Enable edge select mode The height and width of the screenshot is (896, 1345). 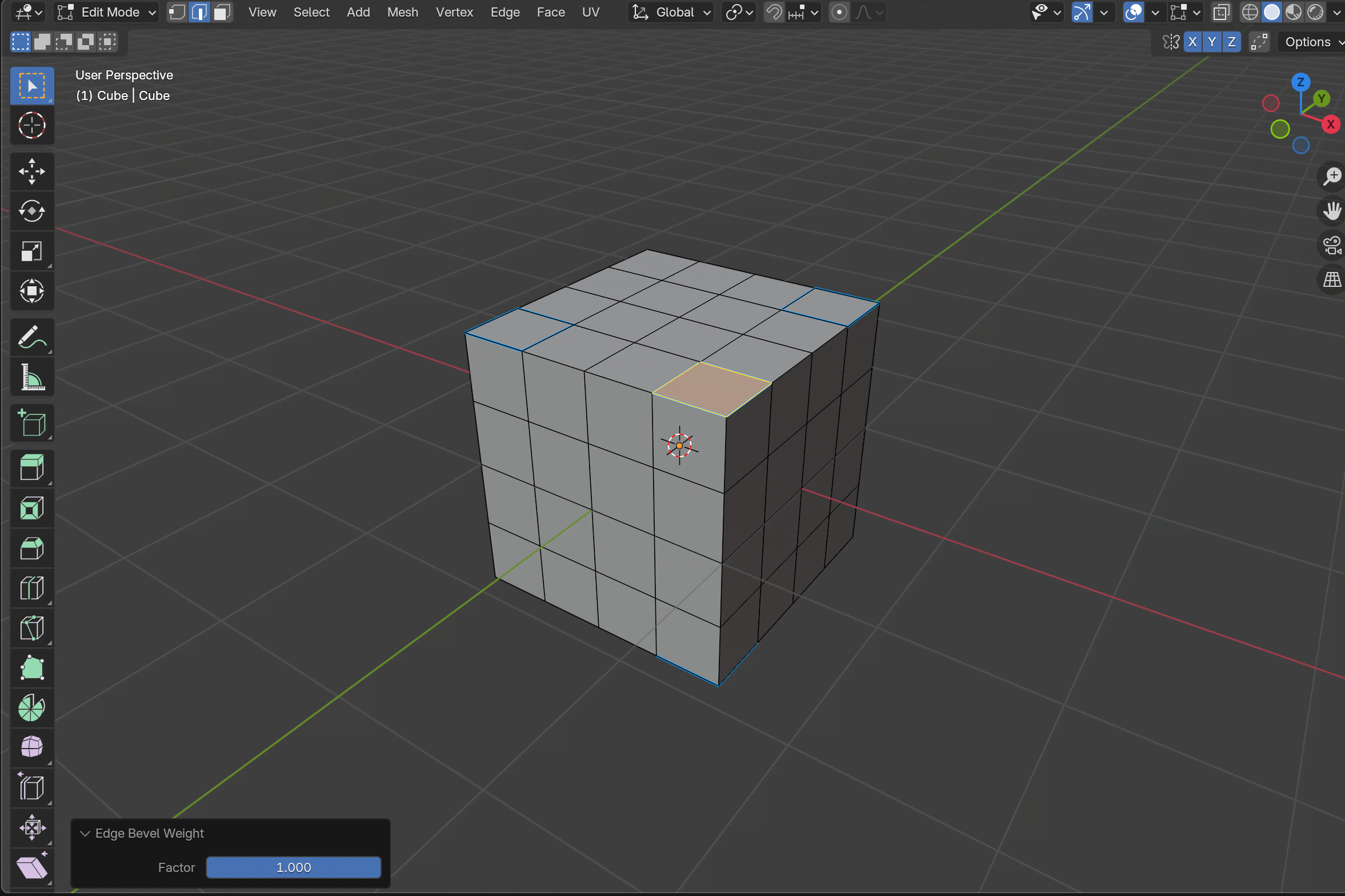pyautogui.click(x=199, y=12)
